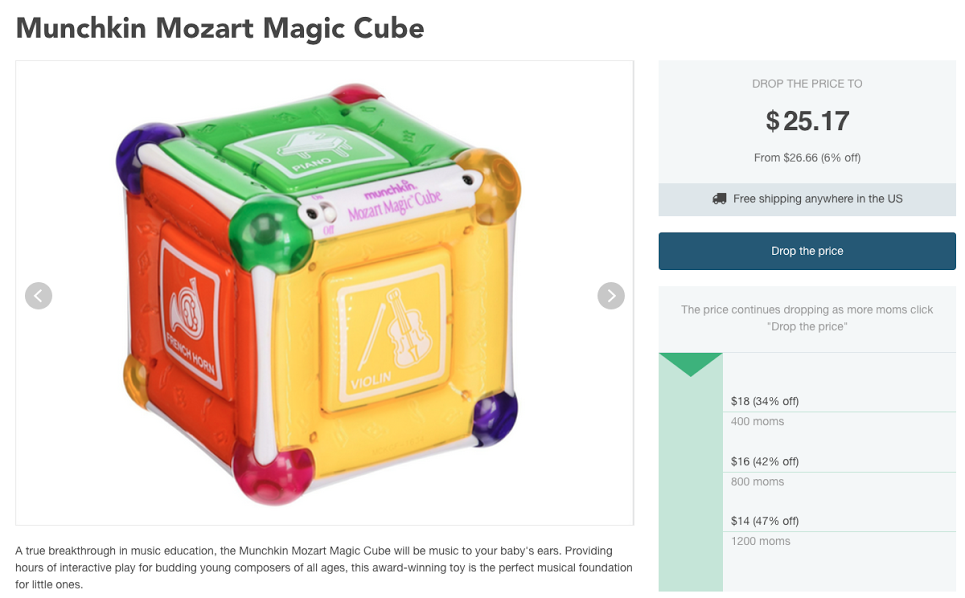Screen dimensions: 965x598
Task: Click the From $26.66 (6% off) text
Action: point(807,158)
